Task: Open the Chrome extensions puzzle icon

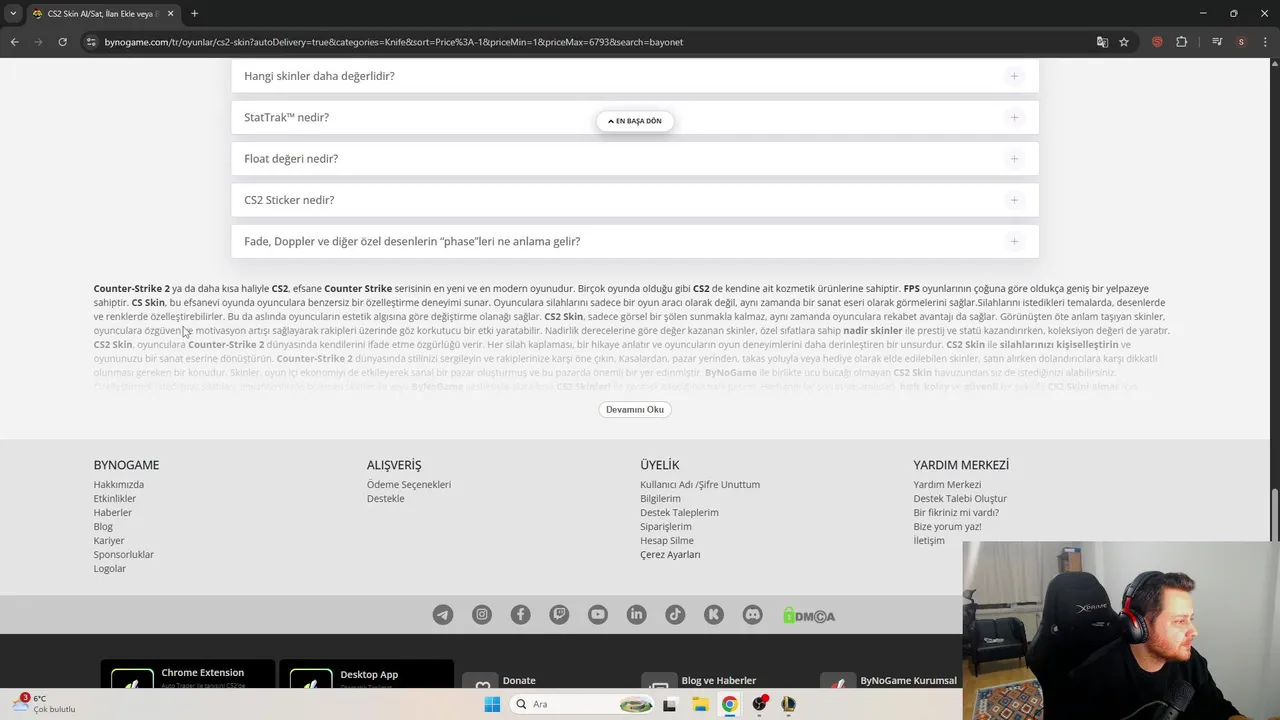Action: point(1182,42)
